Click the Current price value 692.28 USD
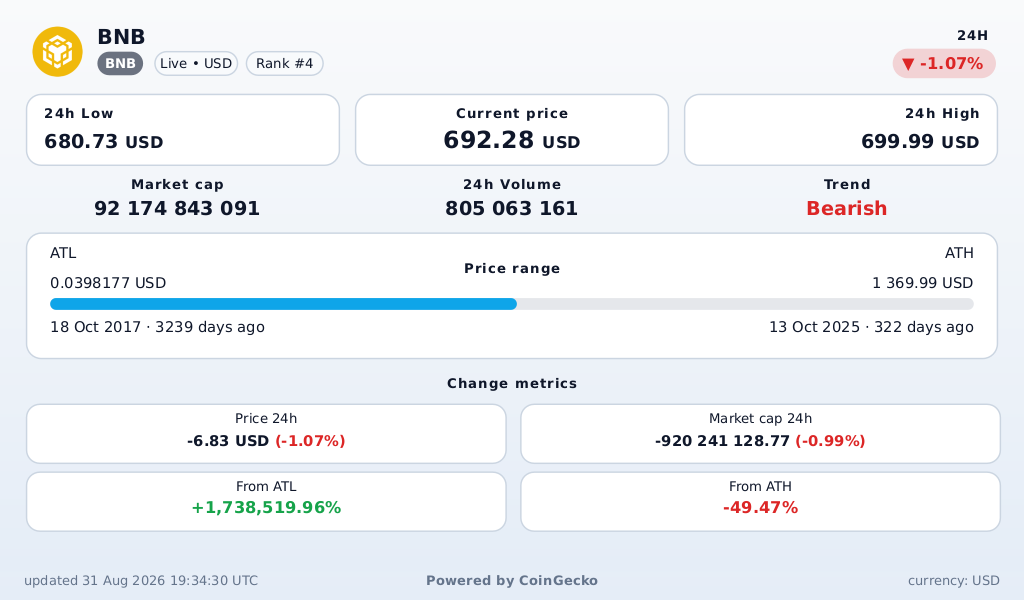 click(x=511, y=140)
